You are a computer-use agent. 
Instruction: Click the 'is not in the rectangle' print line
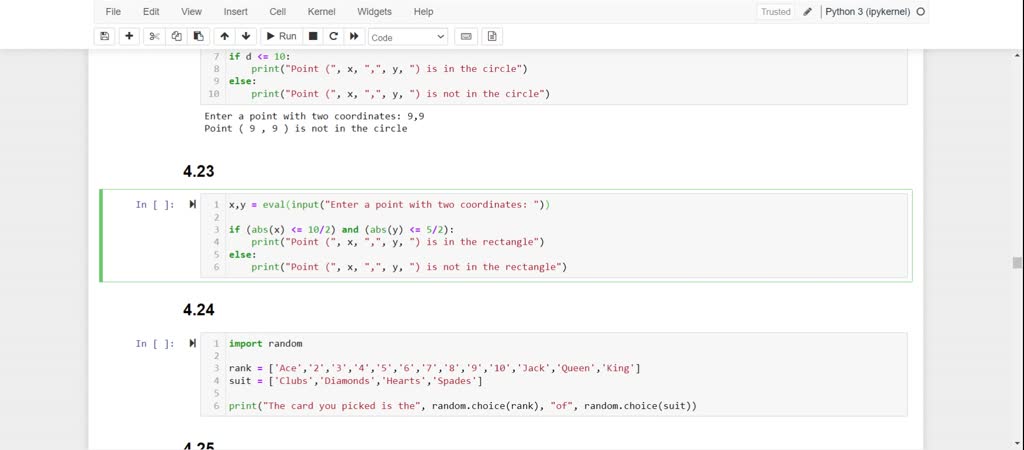point(409,266)
